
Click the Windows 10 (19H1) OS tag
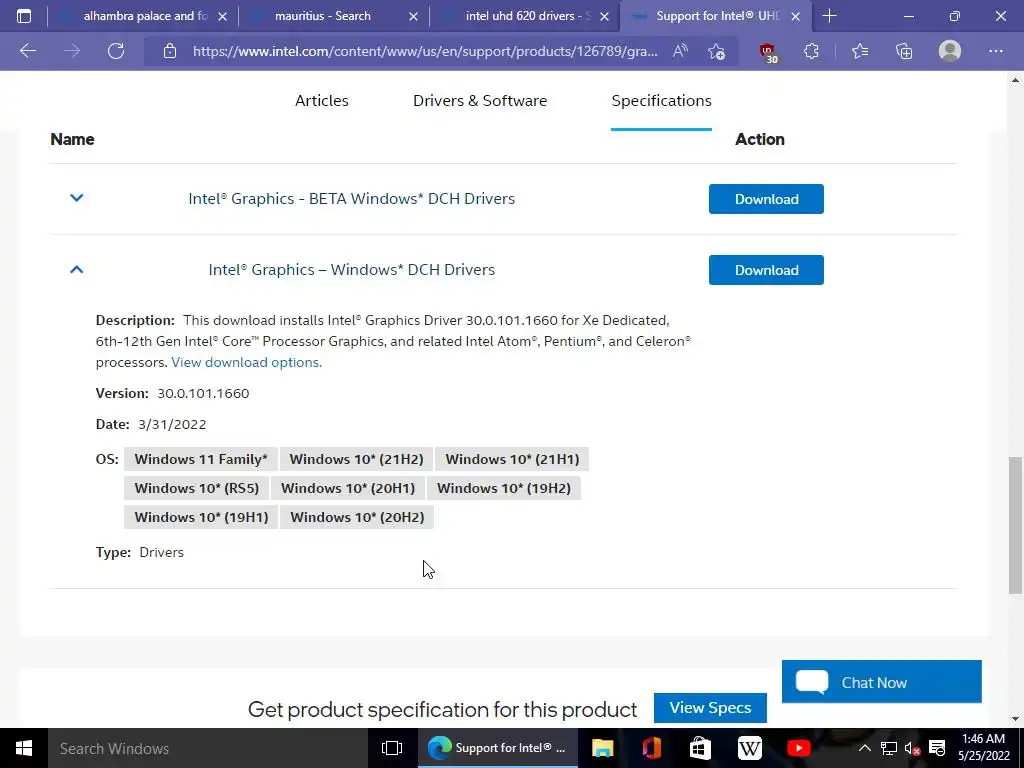click(x=201, y=517)
